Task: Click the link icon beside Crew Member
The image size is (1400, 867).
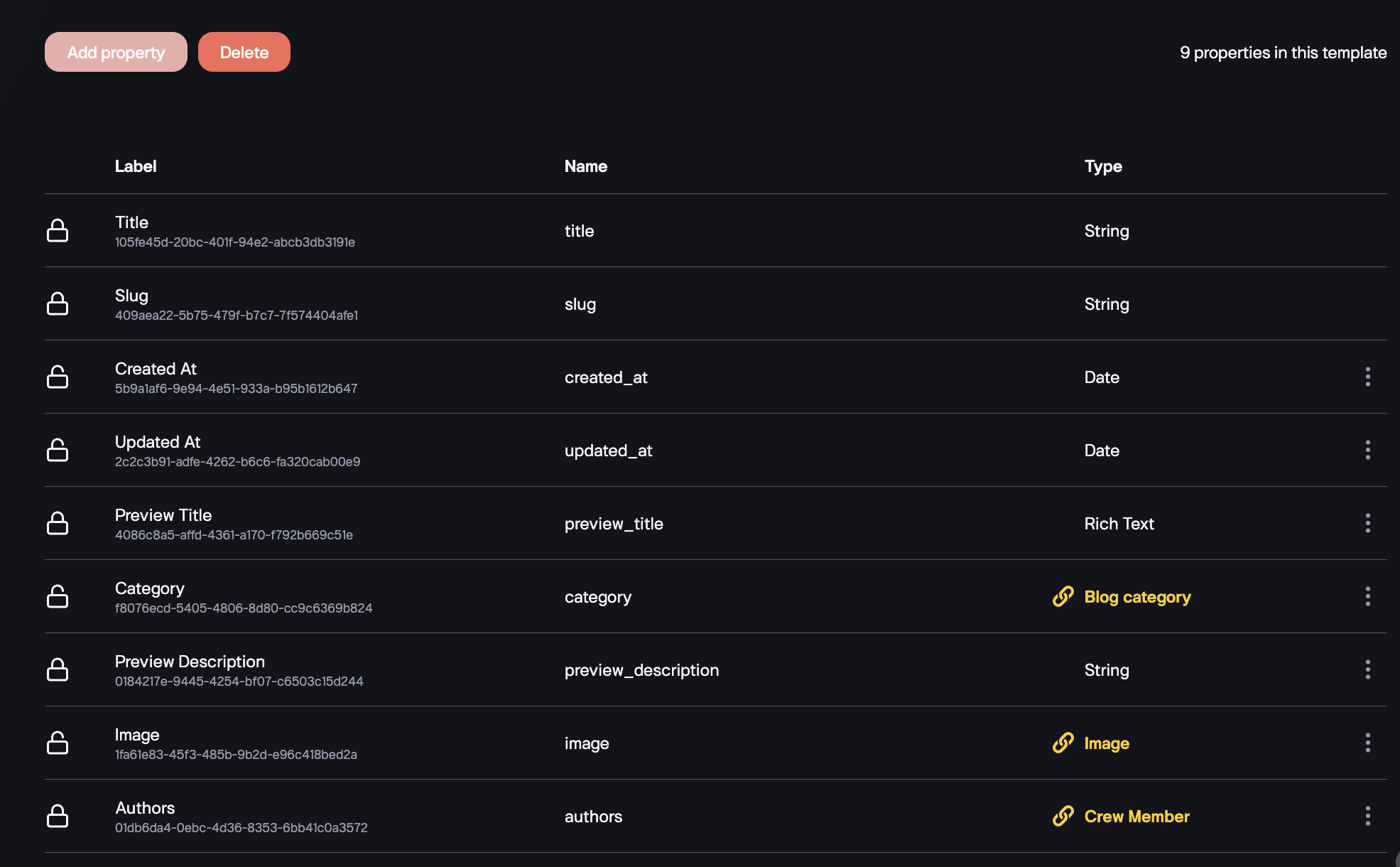Action: 1063,817
